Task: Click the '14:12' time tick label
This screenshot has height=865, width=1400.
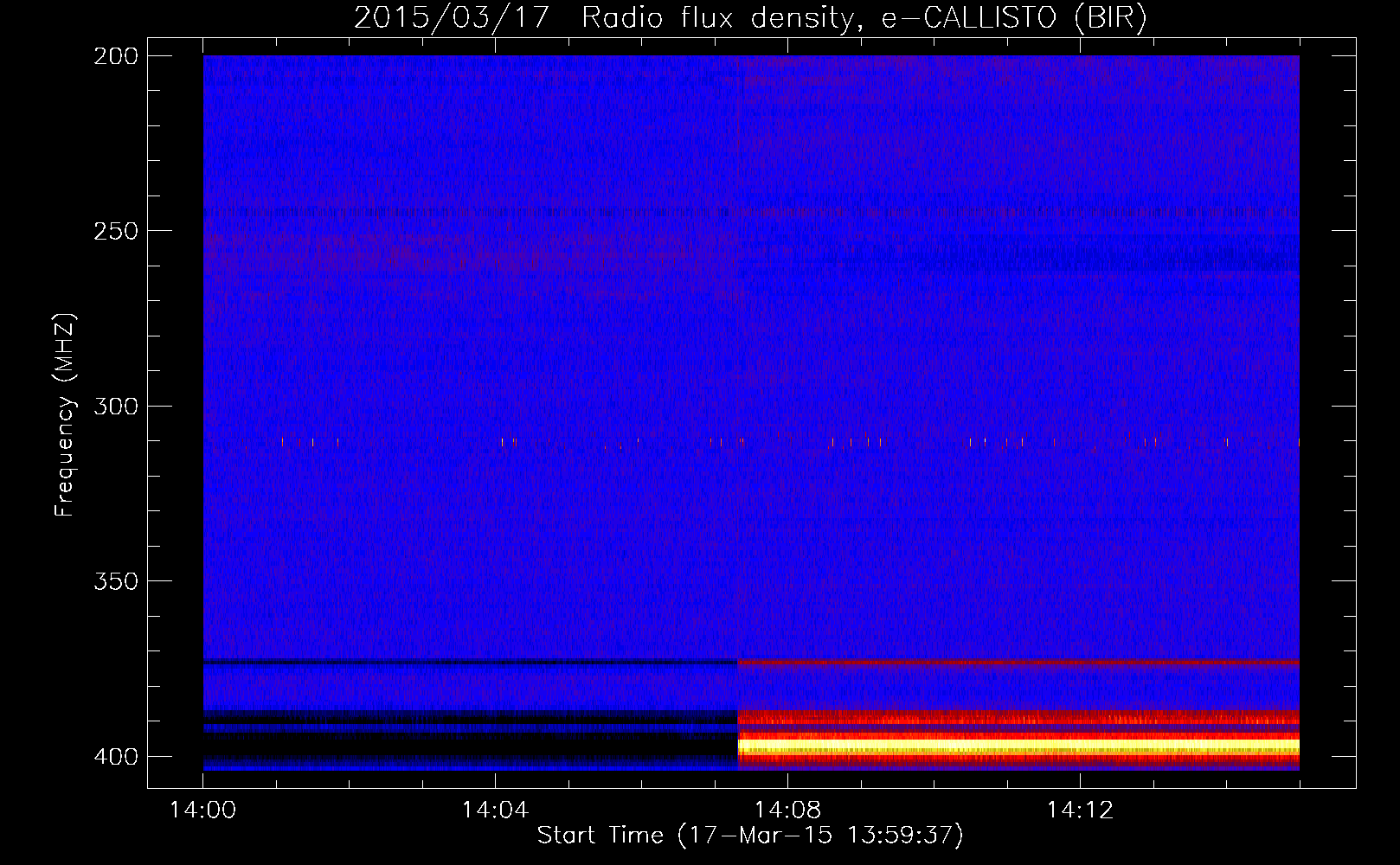Action: (1080, 811)
